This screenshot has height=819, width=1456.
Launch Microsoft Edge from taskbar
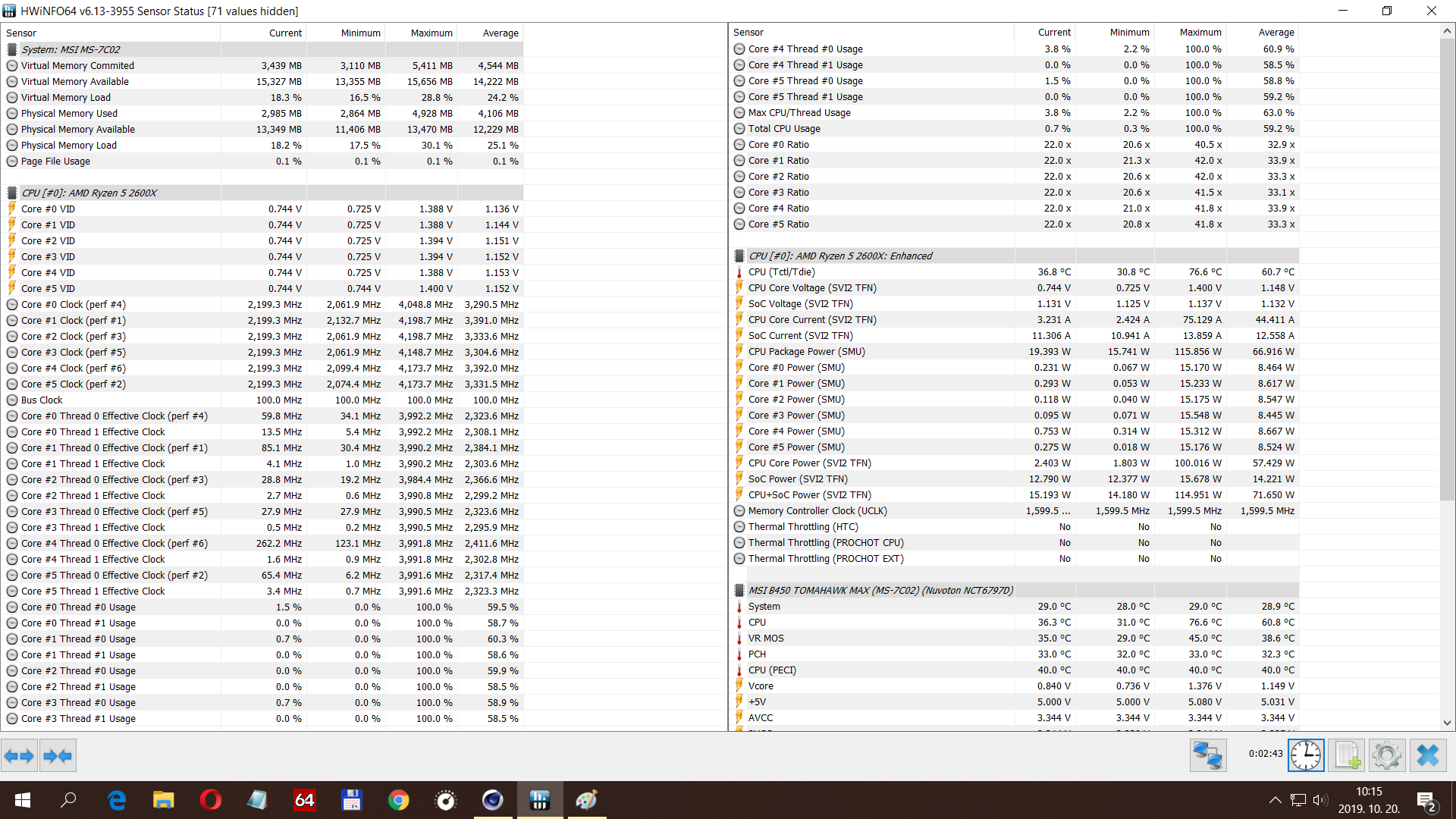tap(117, 800)
